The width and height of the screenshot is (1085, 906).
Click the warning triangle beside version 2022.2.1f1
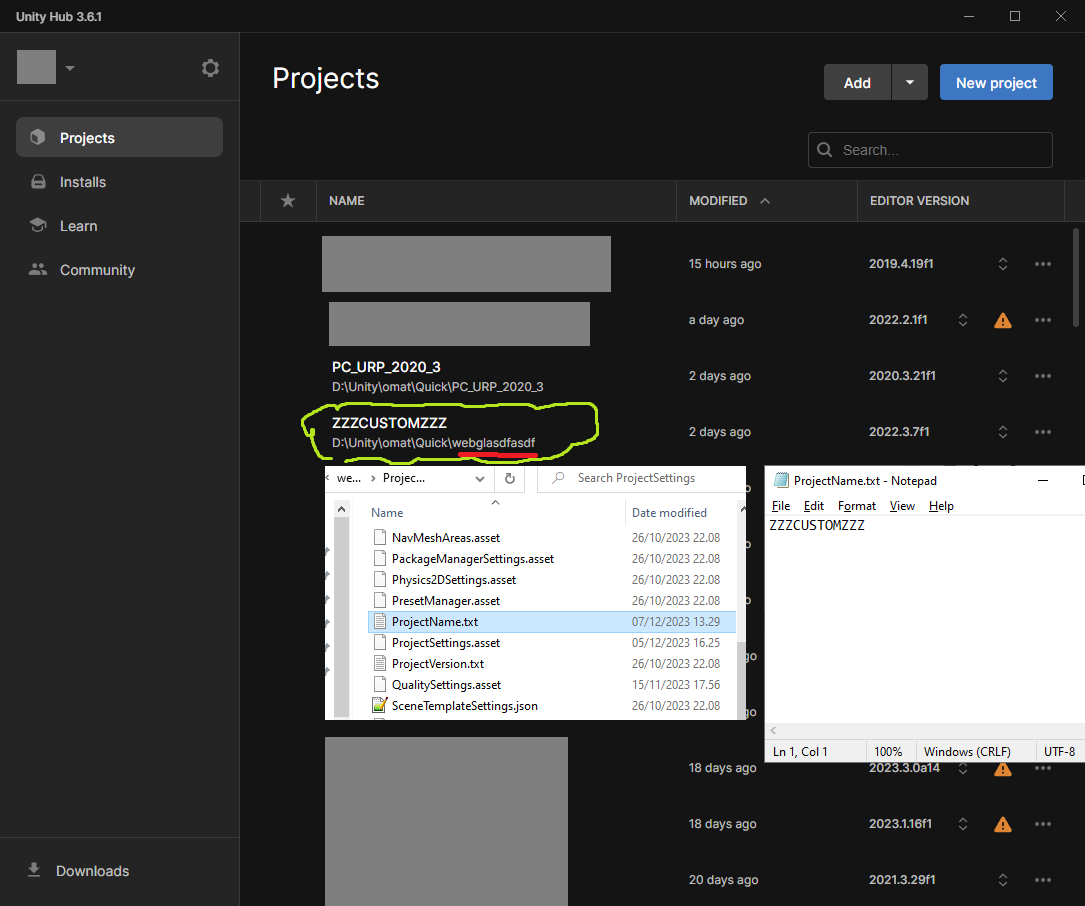click(1003, 320)
